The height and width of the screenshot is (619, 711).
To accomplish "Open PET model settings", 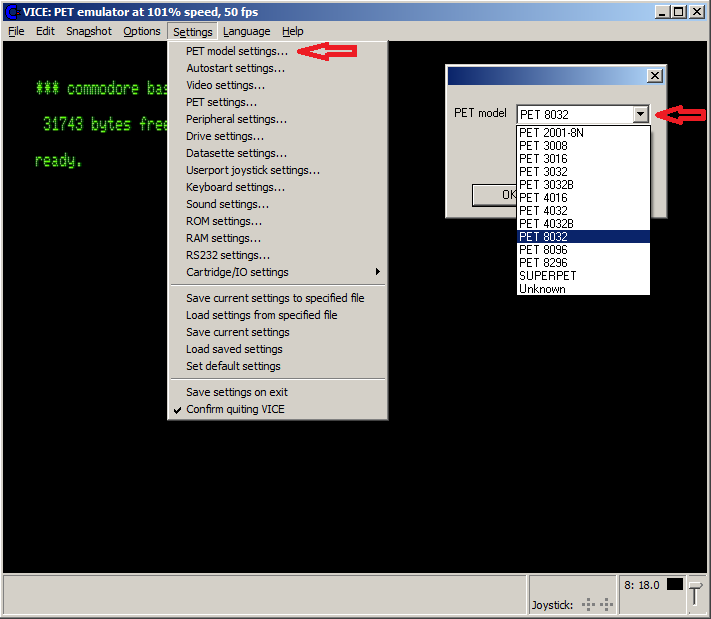I will [x=278, y=51].
